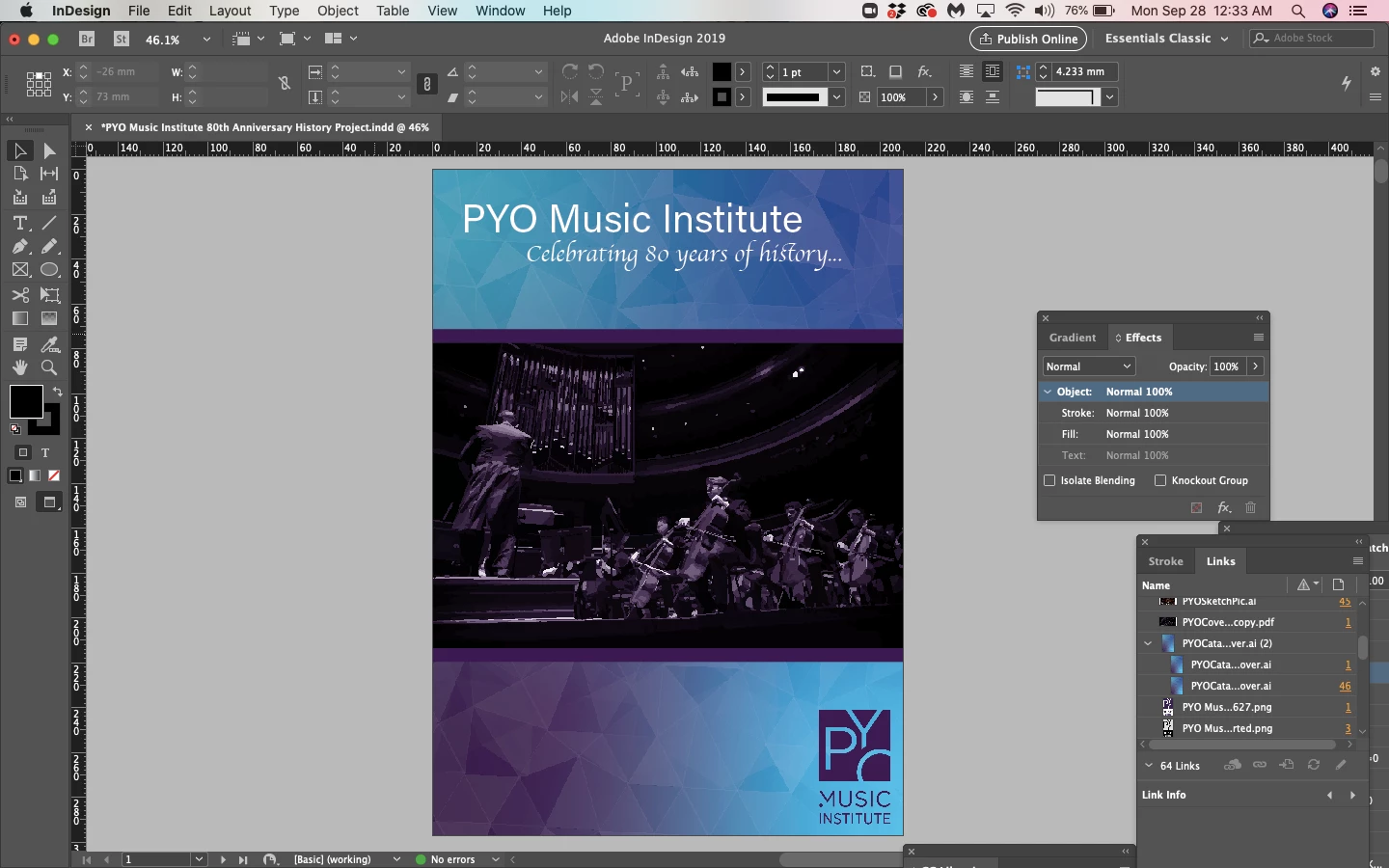This screenshot has width=1389, height=868.
Task: Select the Rectangle Frame tool
Action: click(19, 270)
